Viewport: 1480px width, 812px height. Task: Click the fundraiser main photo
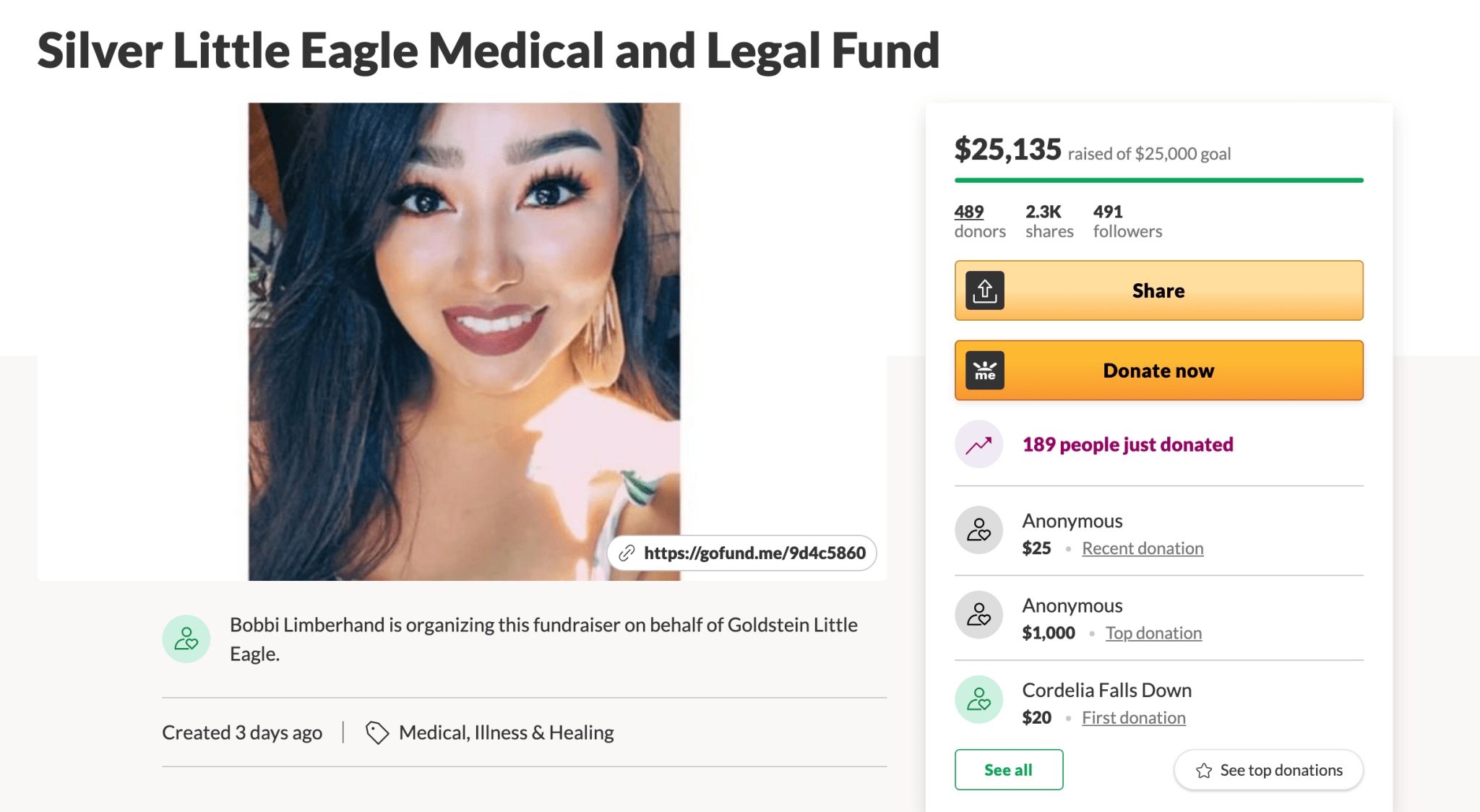463,325
